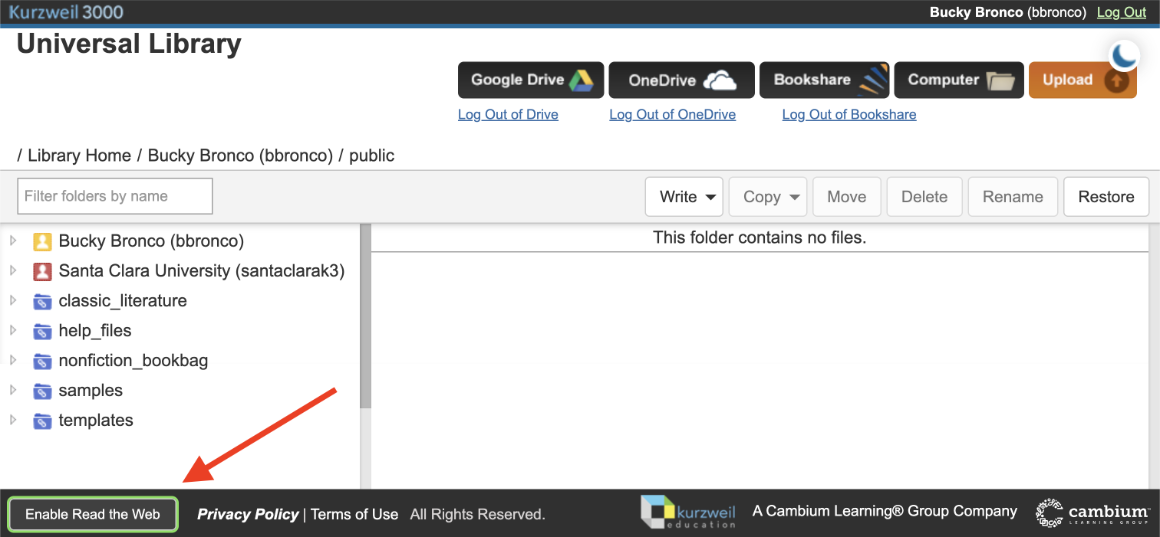
Task: Click the Universal Library heading
Action: pyautogui.click(x=129, y=44)
